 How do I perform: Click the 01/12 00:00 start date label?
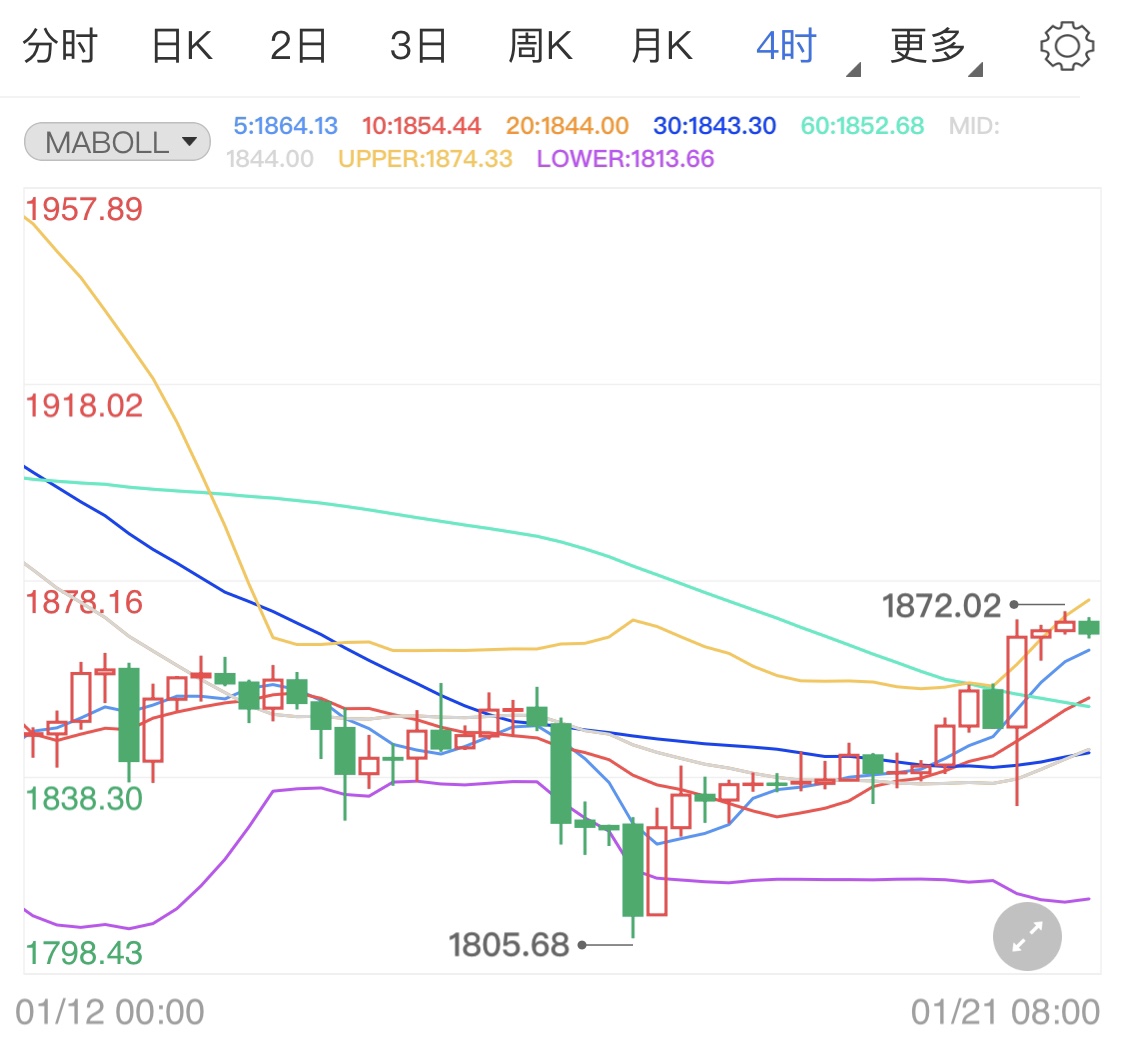click(110, 1013)
